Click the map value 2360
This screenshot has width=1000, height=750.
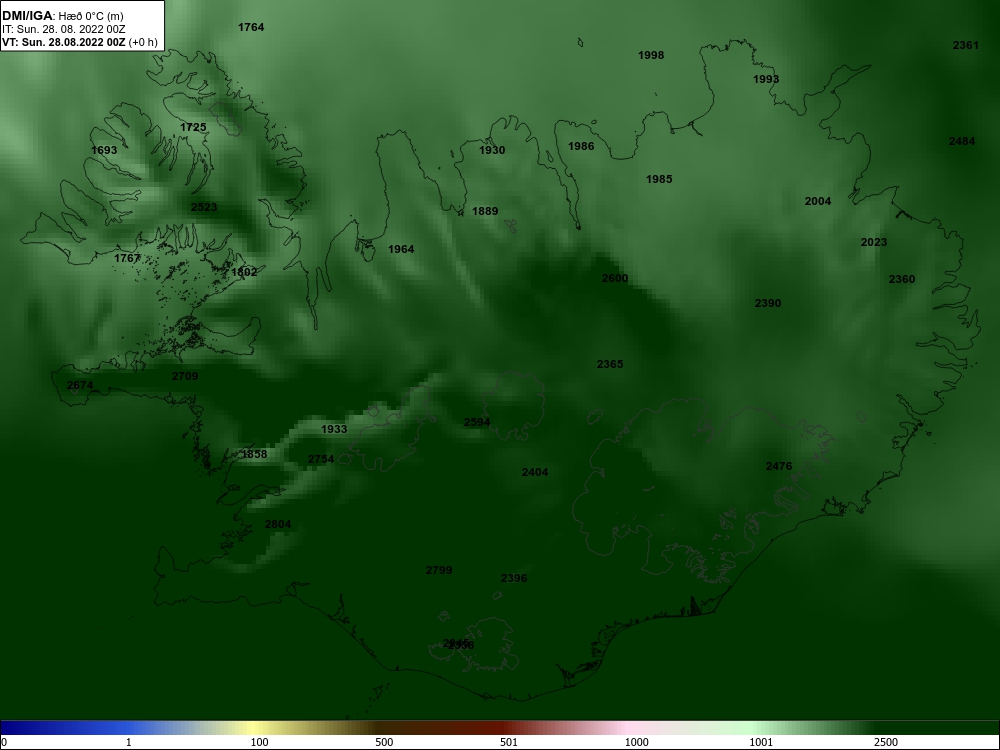[901, 279]
